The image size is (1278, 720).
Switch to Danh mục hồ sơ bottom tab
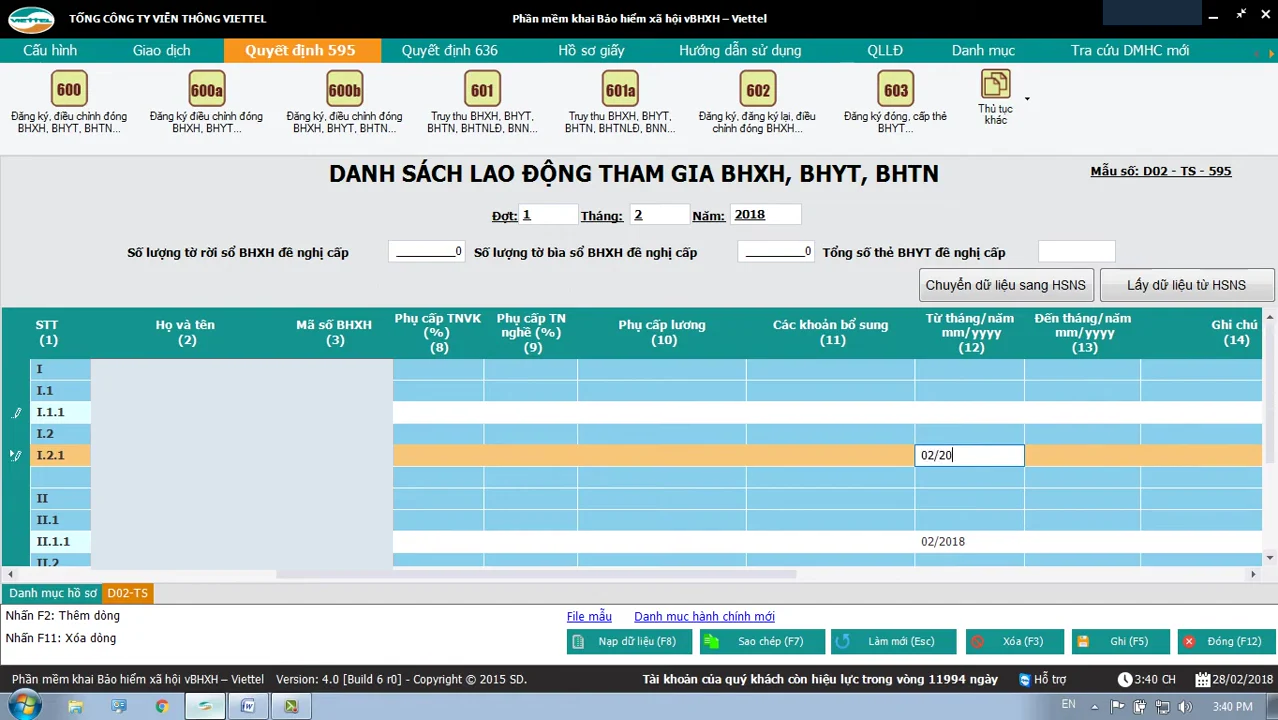(x=53, y=593)
